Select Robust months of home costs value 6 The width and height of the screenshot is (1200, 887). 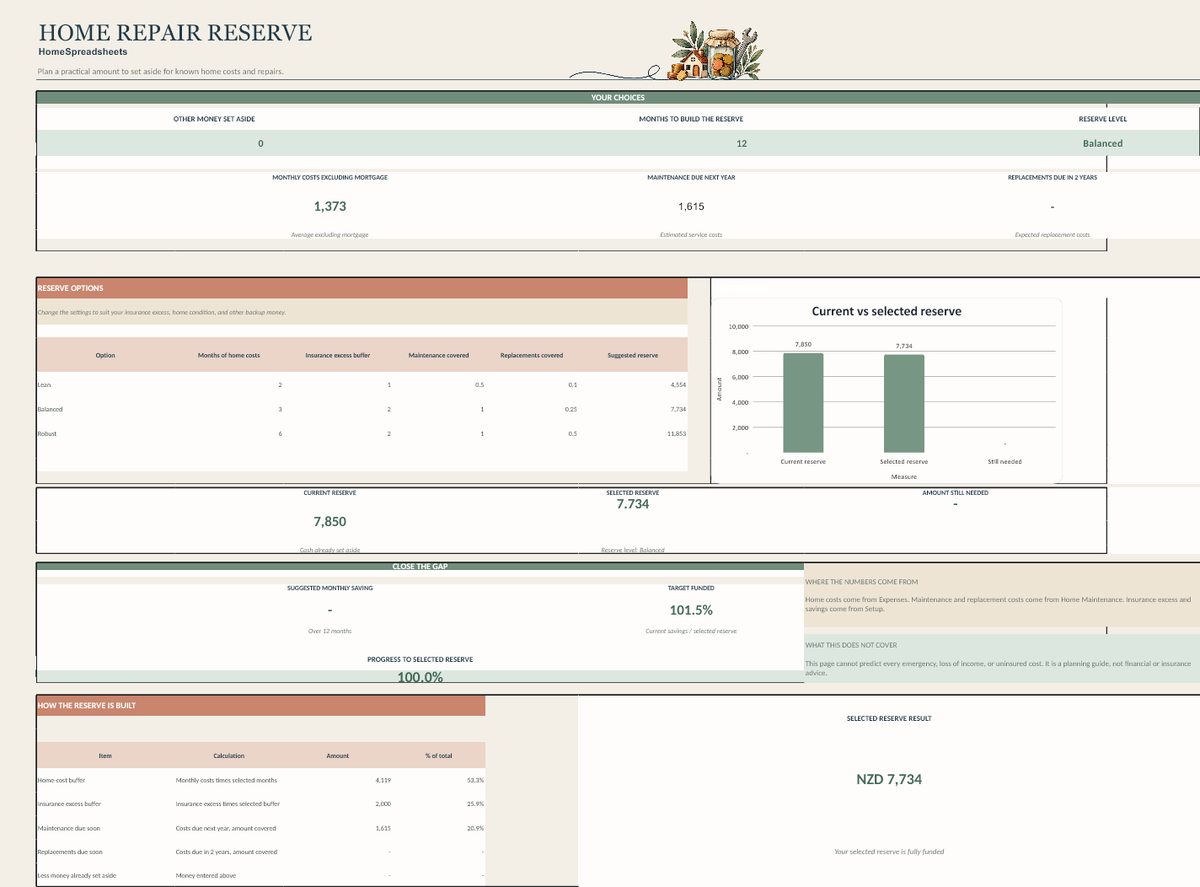[x=280, y=433]
